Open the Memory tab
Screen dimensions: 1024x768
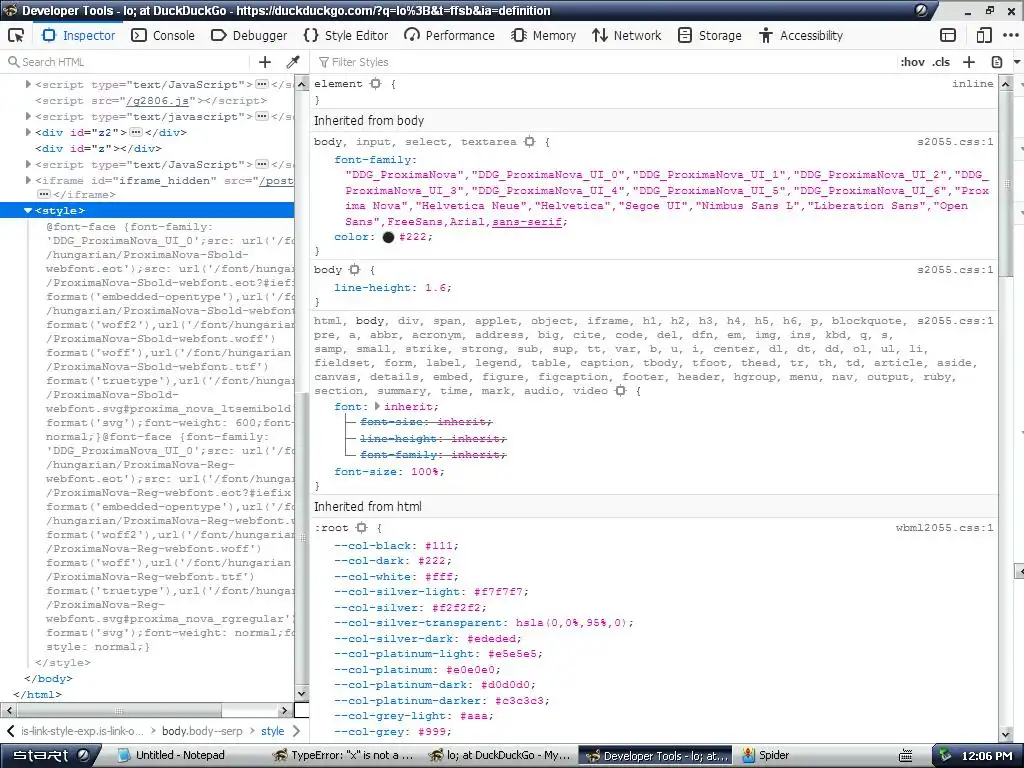point(543,35)
